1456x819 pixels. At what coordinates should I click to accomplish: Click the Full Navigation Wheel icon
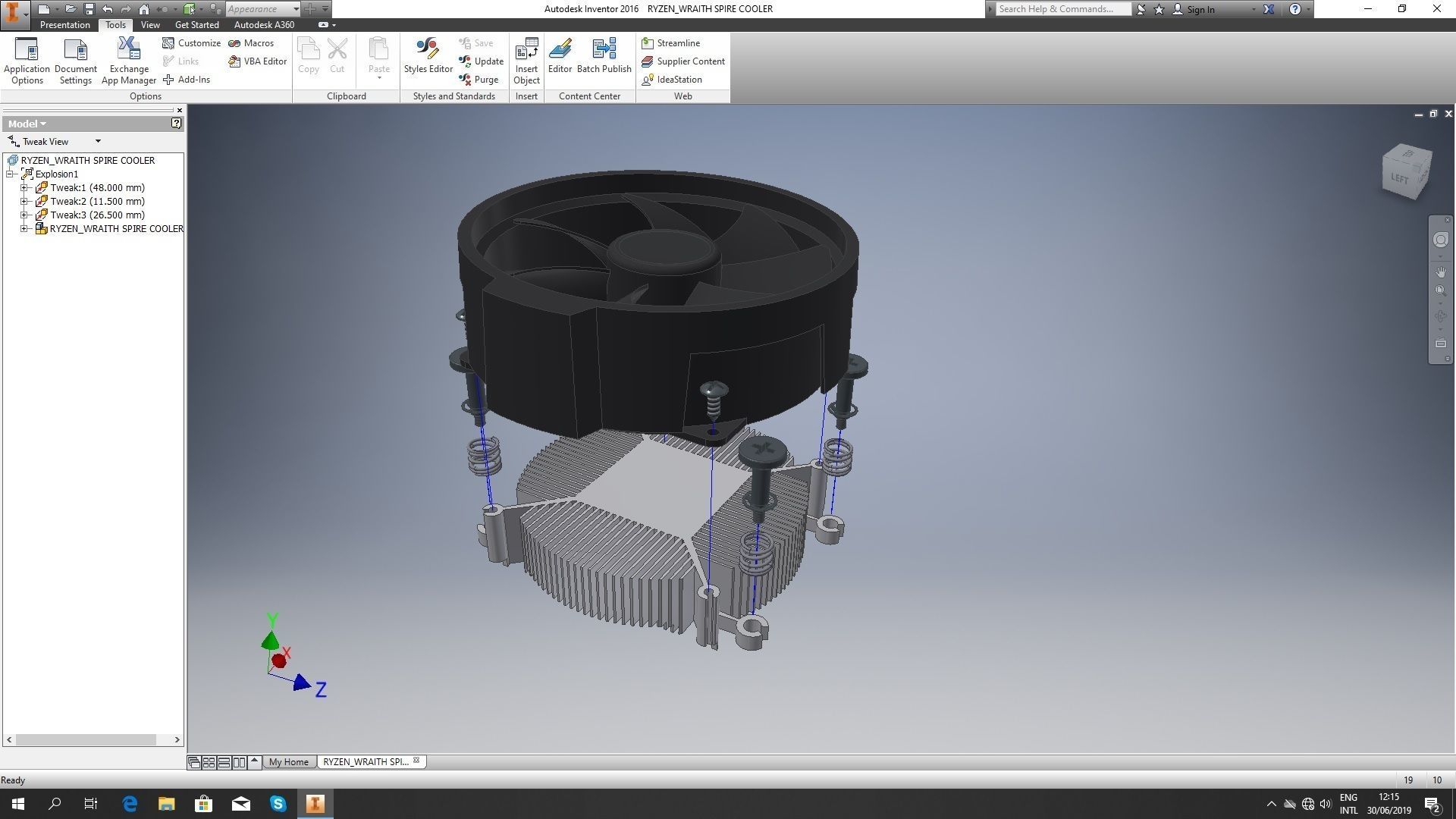tap(1441, 240)
